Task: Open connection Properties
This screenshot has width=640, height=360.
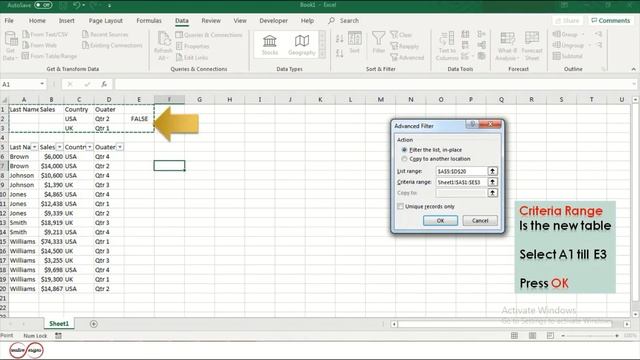Action: tap(192, 46)
